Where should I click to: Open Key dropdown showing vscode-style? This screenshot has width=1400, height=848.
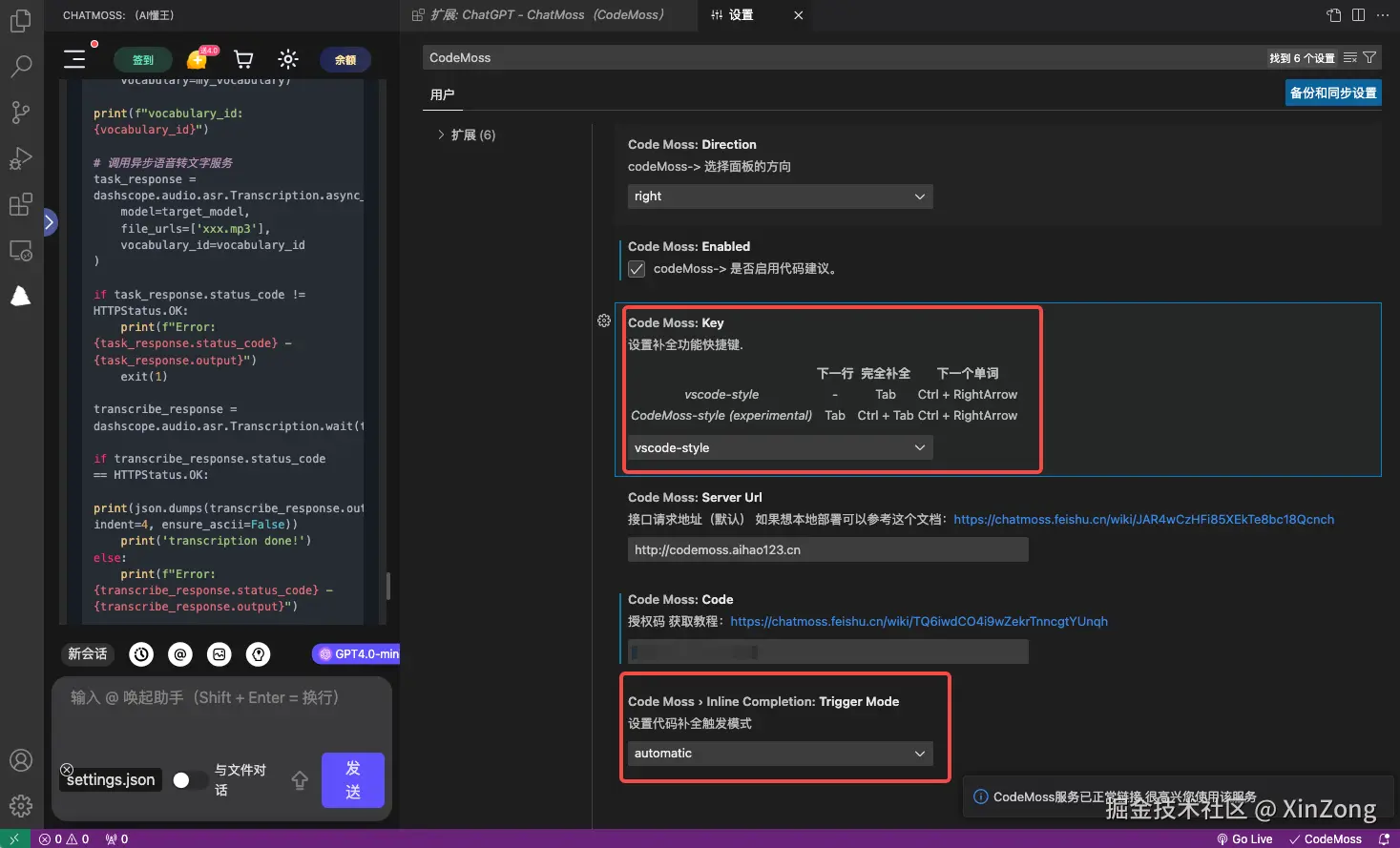click(x=780, y=448)
